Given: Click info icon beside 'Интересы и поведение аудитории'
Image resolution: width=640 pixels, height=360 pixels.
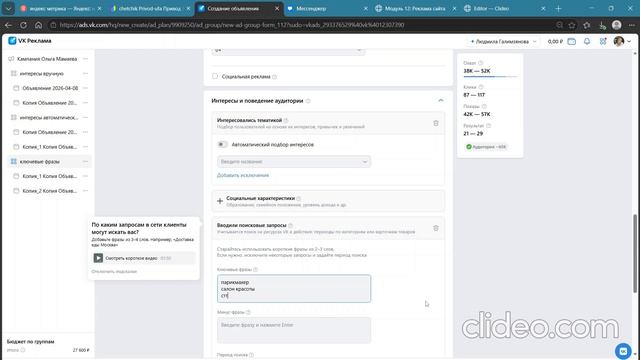Looking at the screenshot, I should pos(308,101).
